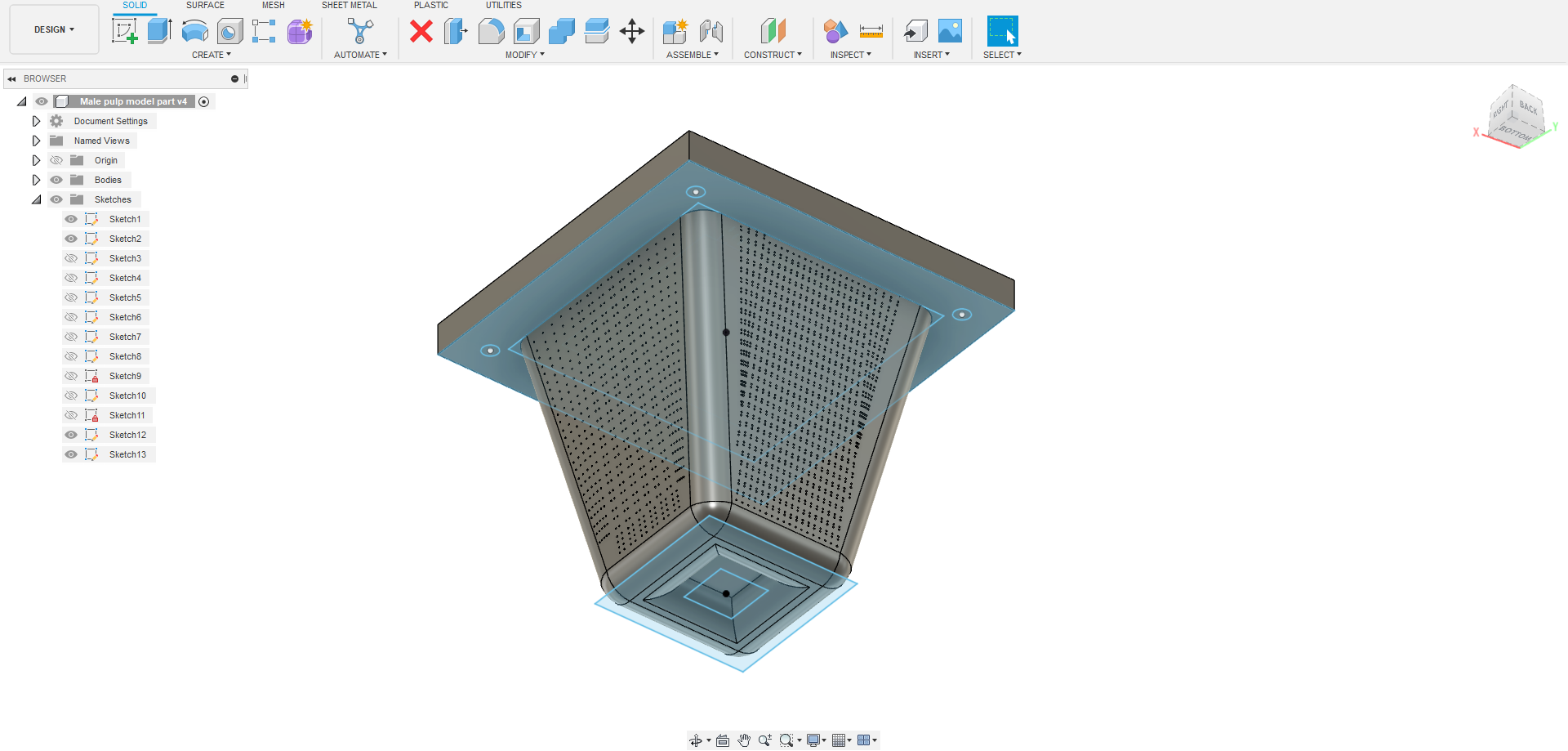Open the INSPECT dropdown menu

851,55
